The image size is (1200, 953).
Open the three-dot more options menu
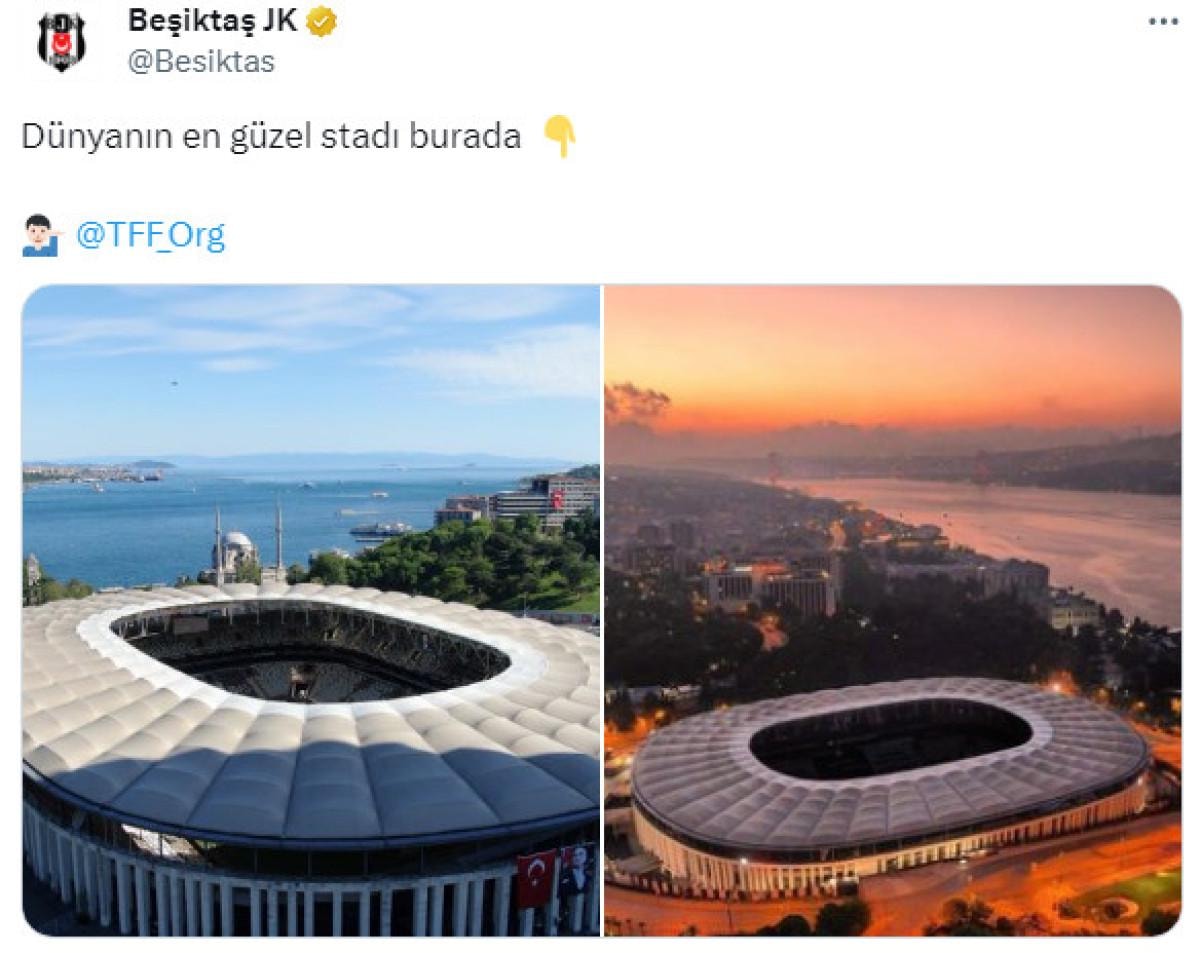point(1163,22)
